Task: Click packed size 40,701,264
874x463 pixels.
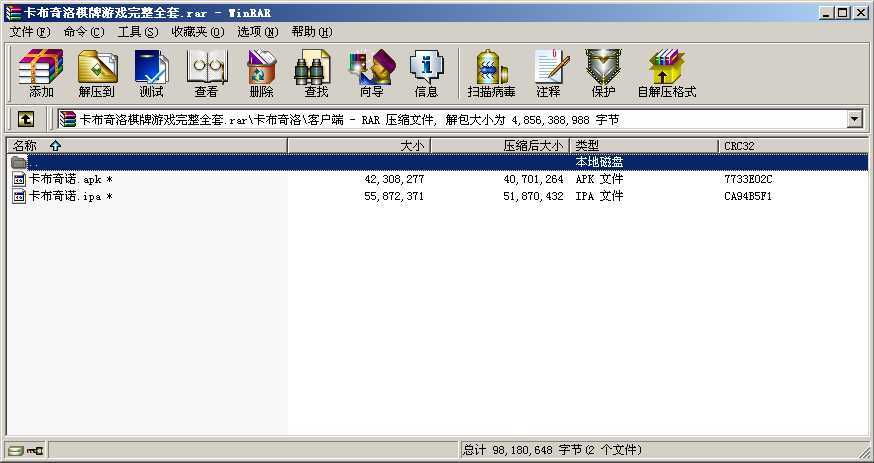Action: (533, 179)
